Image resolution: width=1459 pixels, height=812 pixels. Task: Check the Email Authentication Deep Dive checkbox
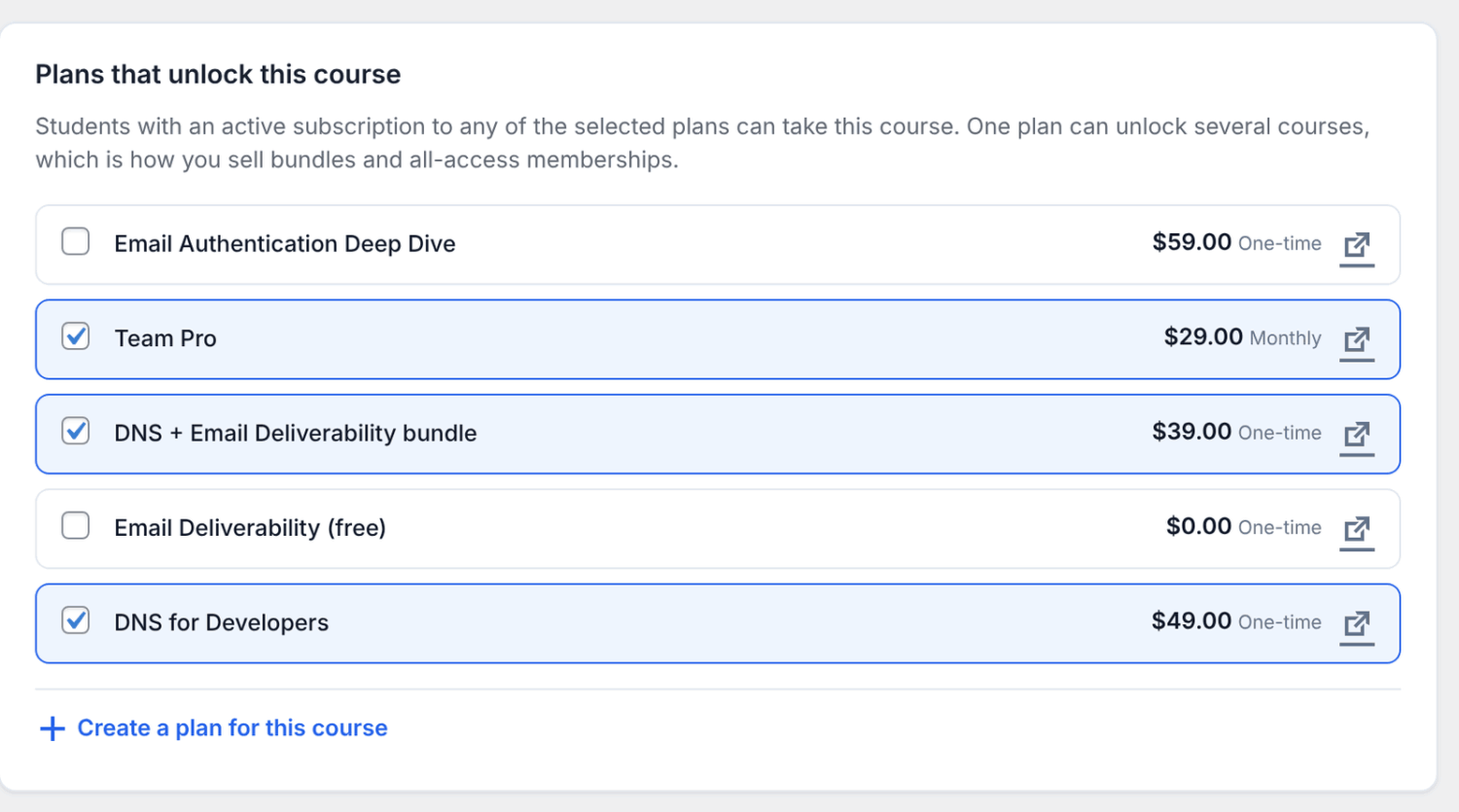75,241
